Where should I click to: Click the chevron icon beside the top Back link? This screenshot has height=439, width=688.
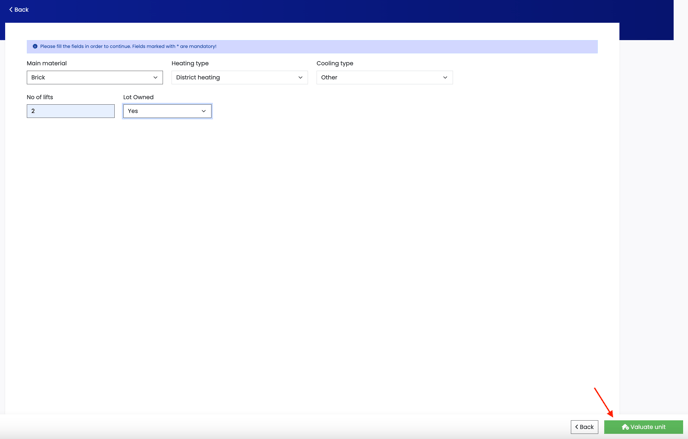11,10
